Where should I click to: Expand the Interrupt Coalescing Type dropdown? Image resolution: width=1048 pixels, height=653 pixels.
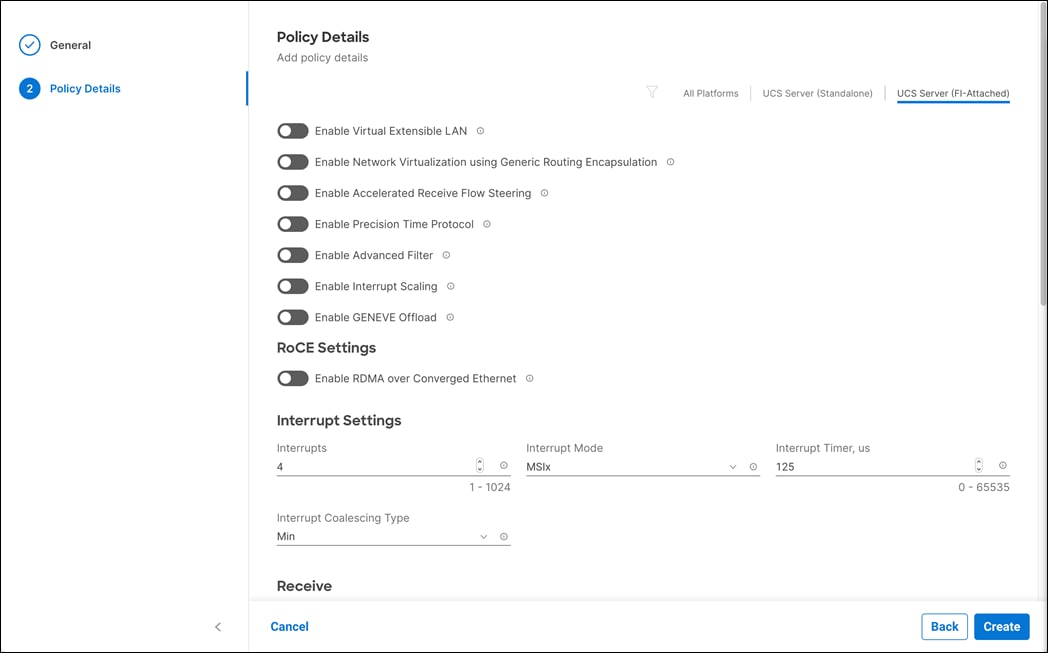coord(483,536)
